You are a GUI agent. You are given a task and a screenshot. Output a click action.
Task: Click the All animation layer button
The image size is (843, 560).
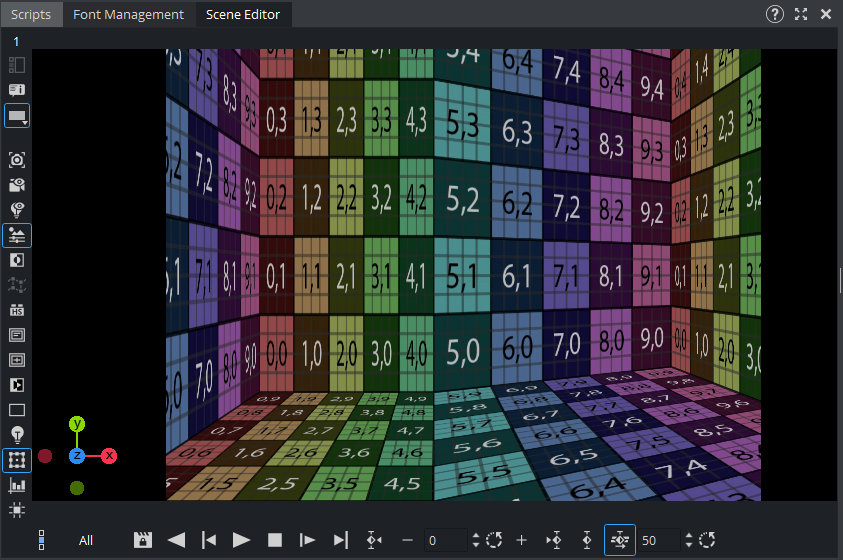86,540
